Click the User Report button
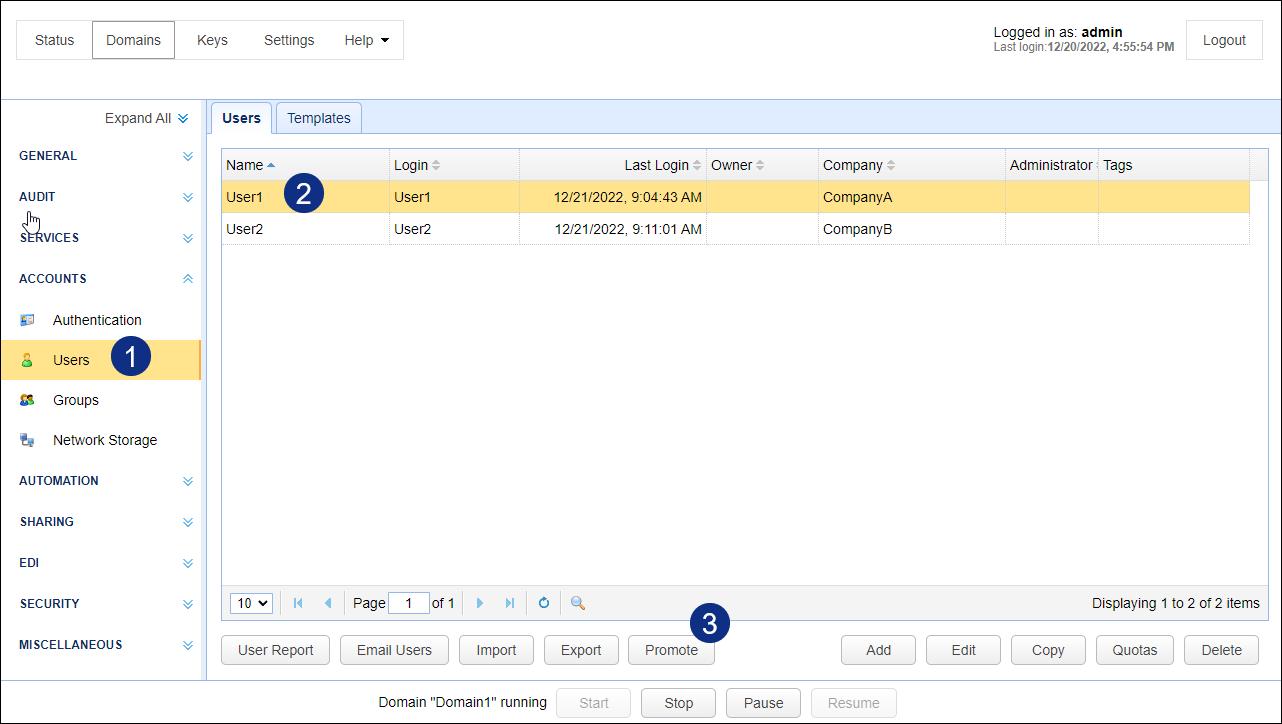1282x724 pixels. pos(276,650)
